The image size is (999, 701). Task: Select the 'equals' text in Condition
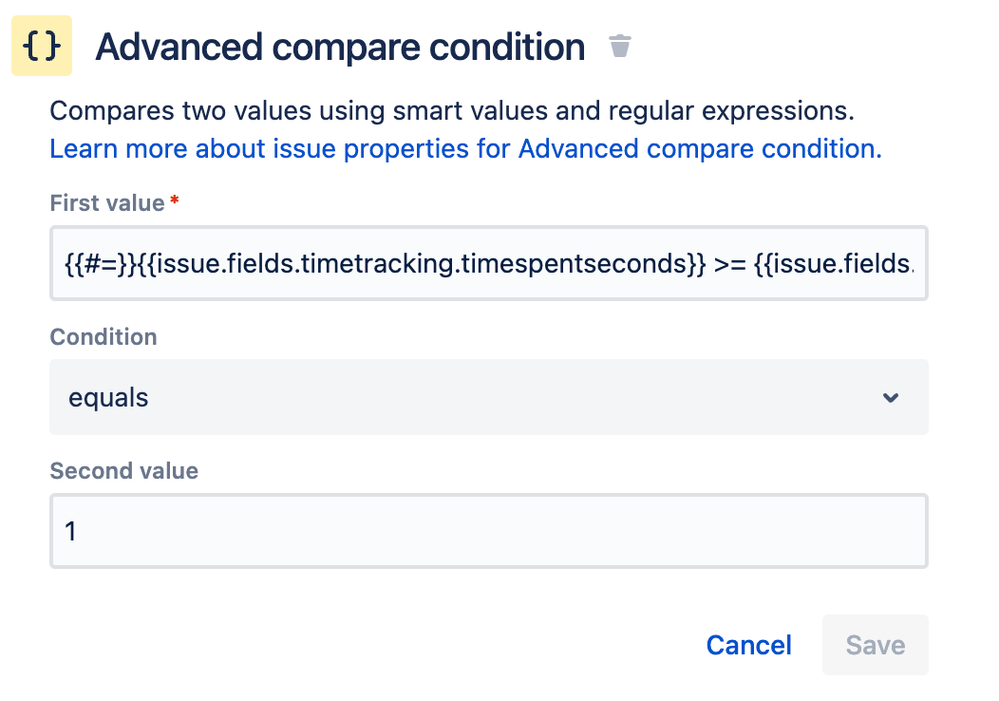[108, 397]
